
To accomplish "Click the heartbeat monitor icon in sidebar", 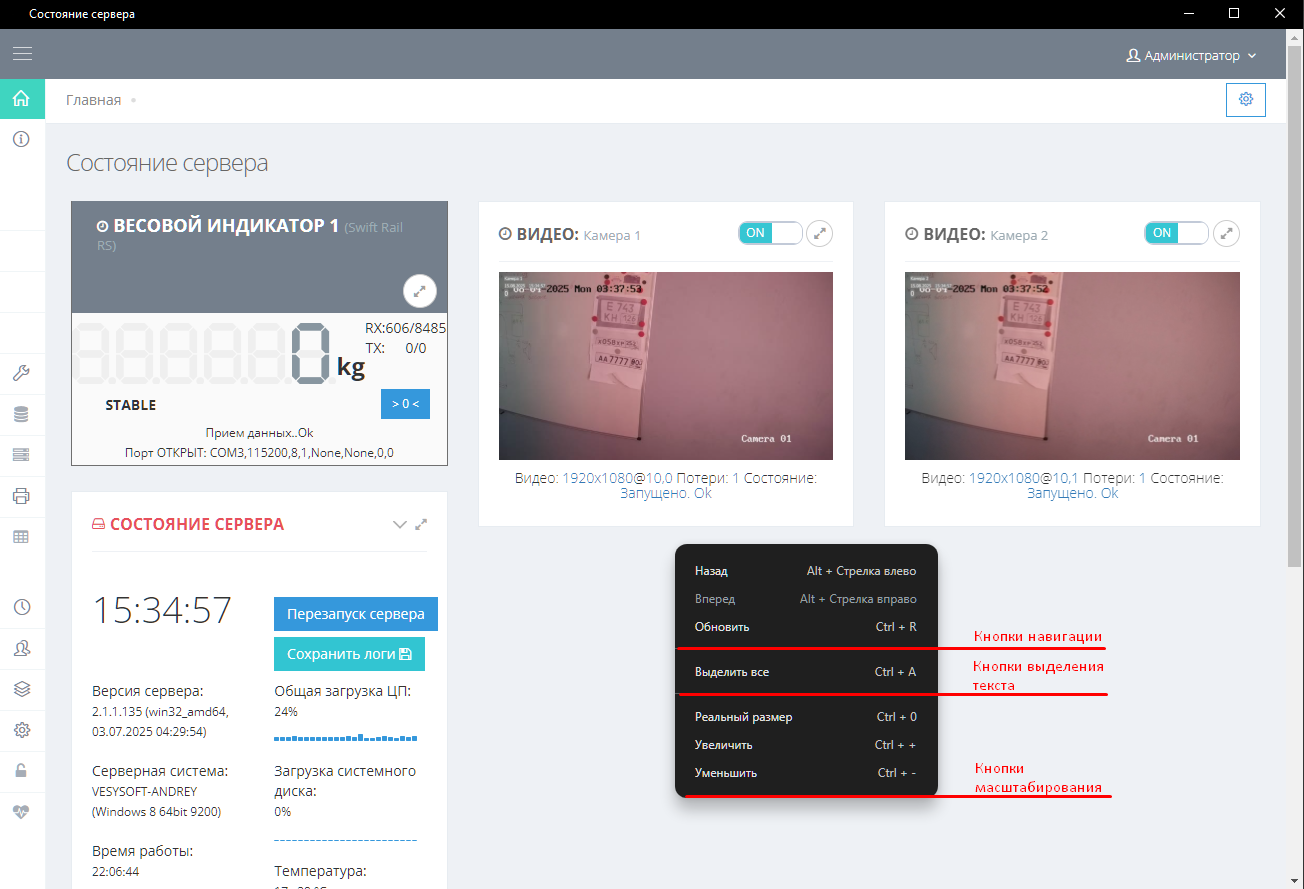I will (x=21, y=812).
